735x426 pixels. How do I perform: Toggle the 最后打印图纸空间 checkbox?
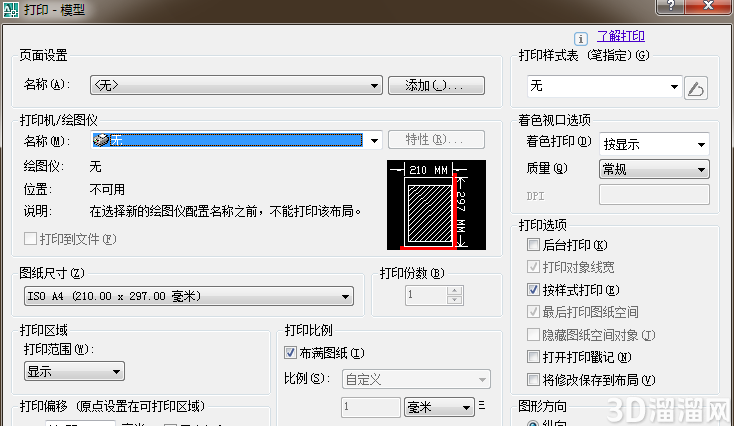[533, 312]
